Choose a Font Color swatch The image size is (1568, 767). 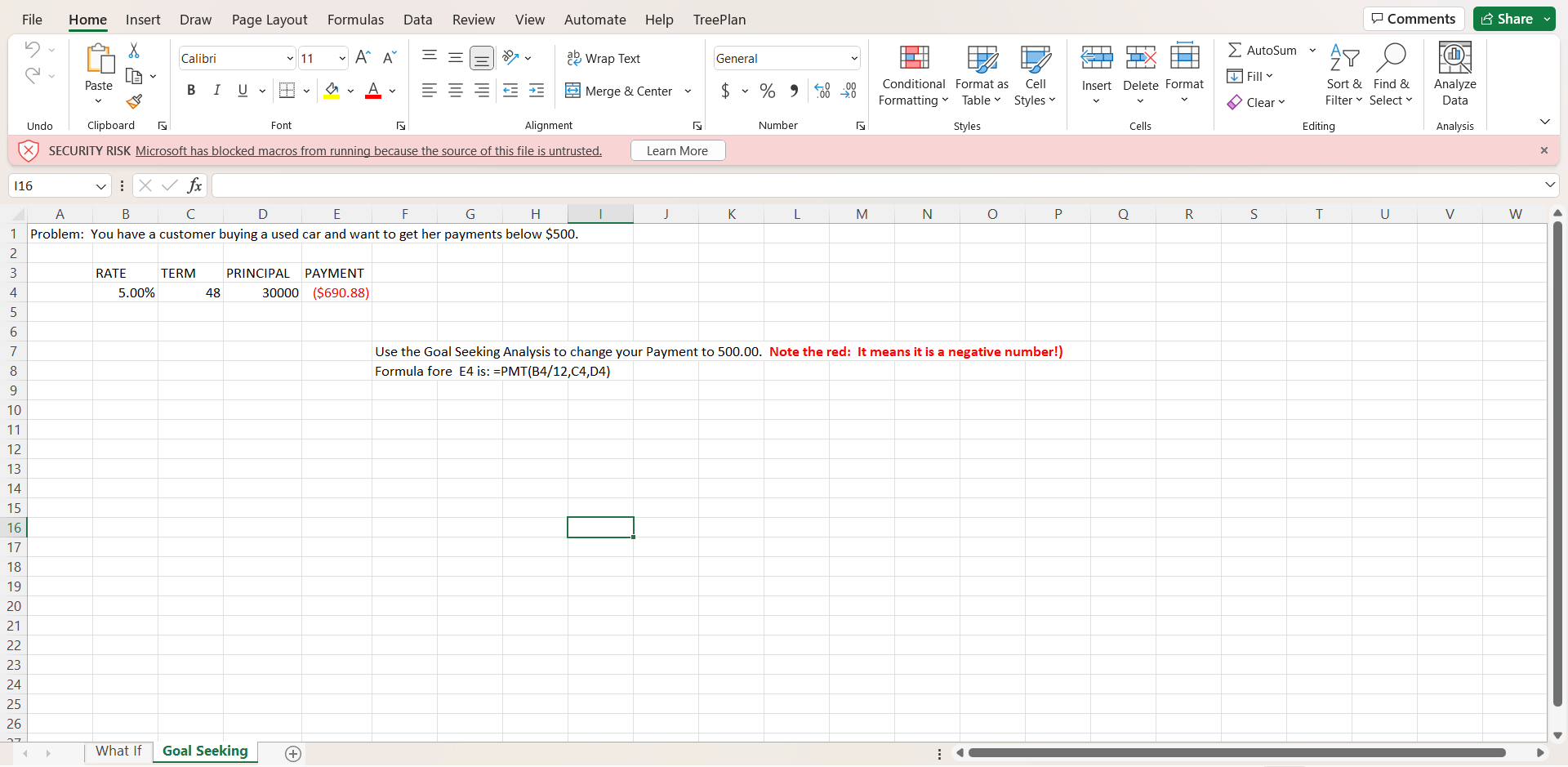(373, 91)
